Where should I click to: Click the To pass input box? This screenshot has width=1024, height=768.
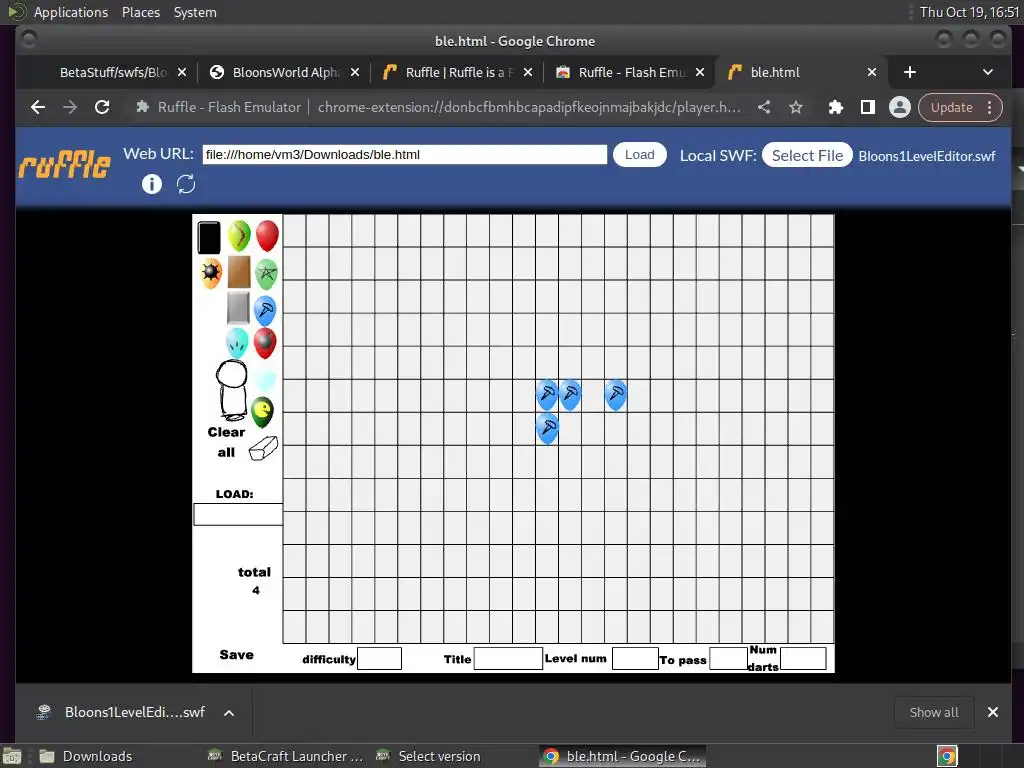[x=728, y=658]
